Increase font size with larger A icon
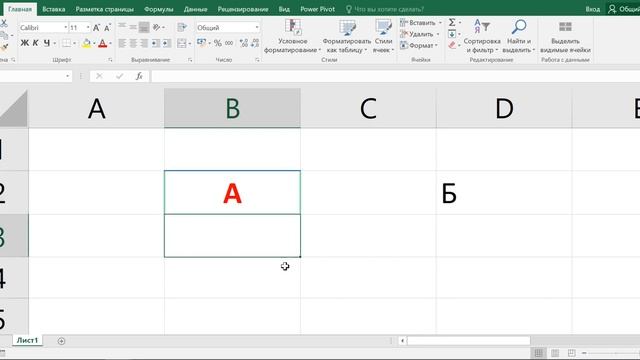640x360 pixels. (x=96, y=28)
